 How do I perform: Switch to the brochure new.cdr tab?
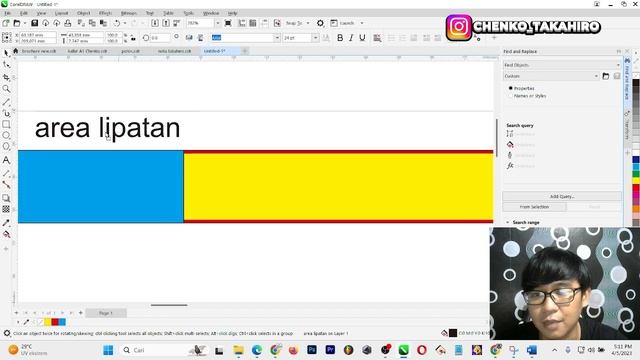point(39,51)
